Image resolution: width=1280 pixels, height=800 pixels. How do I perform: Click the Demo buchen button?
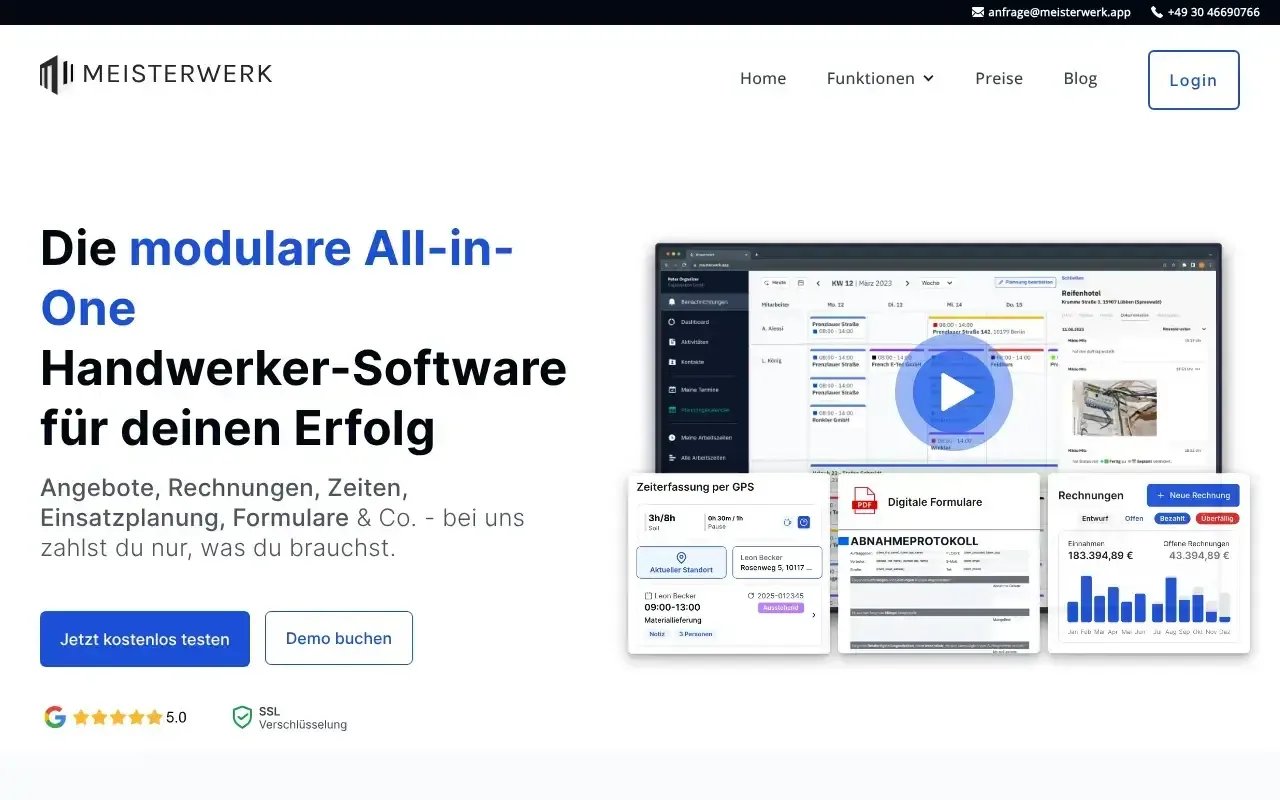click(339, 638)
